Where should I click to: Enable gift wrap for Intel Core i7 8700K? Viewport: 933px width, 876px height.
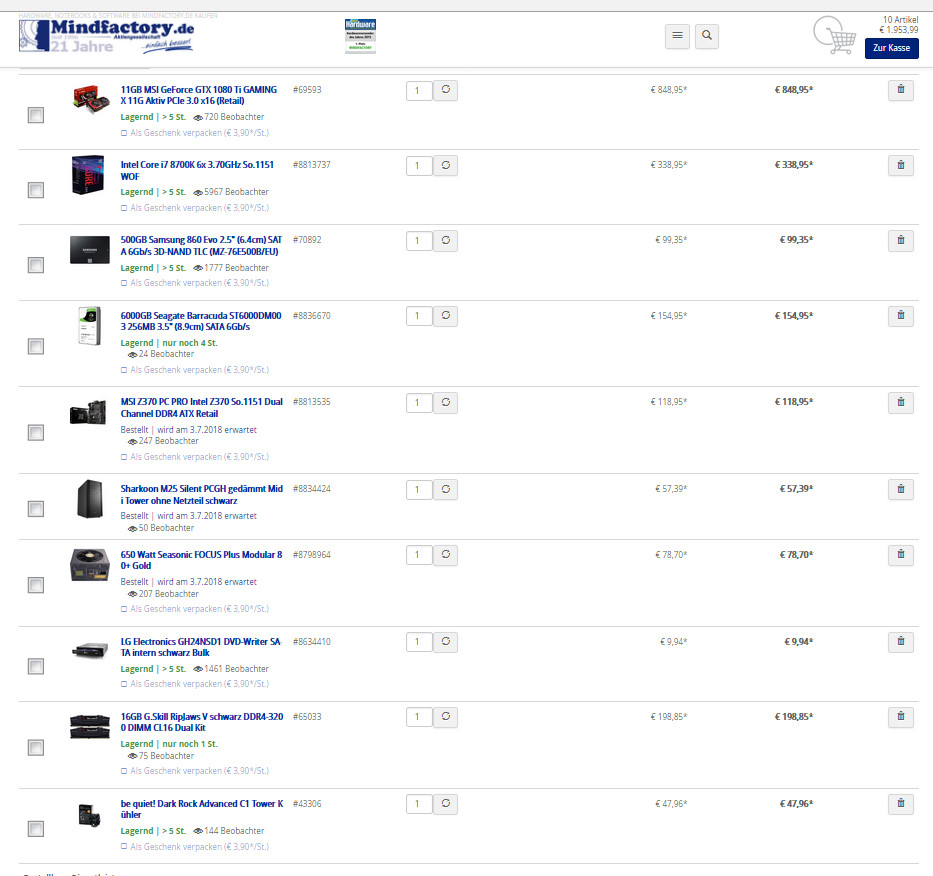pyautogui.click(x=124, y=208)
